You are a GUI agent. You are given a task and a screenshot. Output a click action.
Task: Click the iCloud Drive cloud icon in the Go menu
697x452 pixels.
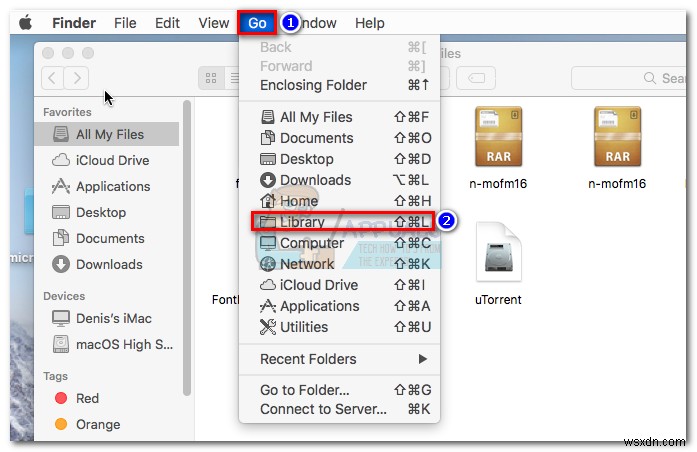(x=268, y=284)
